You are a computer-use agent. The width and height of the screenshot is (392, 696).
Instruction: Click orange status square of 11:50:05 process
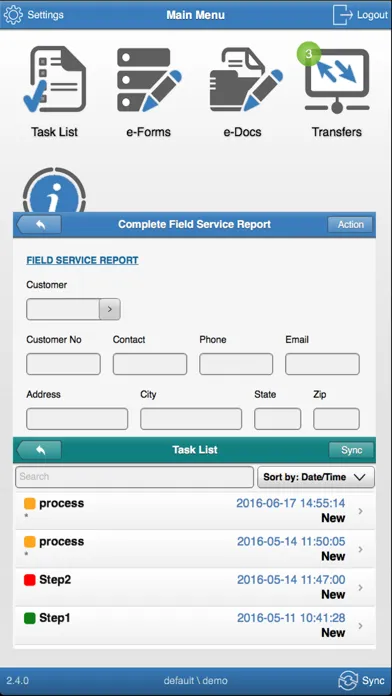click(x=30, y=542)
